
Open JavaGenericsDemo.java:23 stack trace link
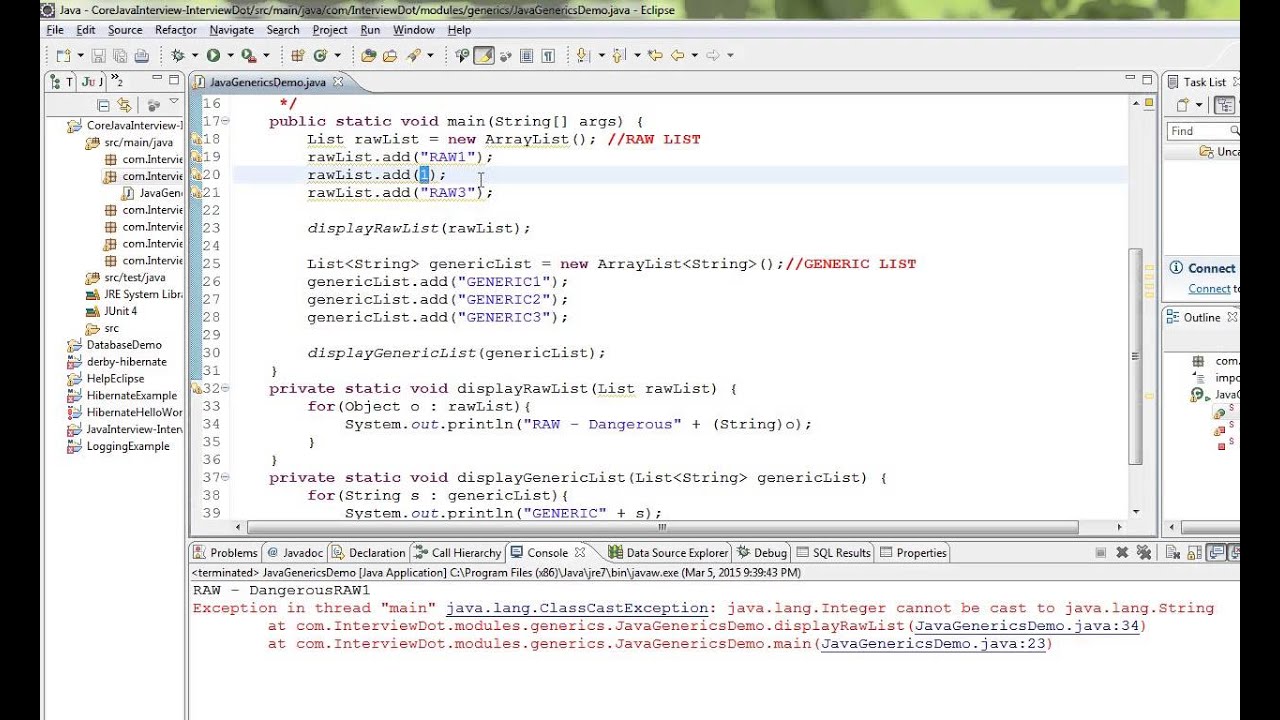coord(933,644)
